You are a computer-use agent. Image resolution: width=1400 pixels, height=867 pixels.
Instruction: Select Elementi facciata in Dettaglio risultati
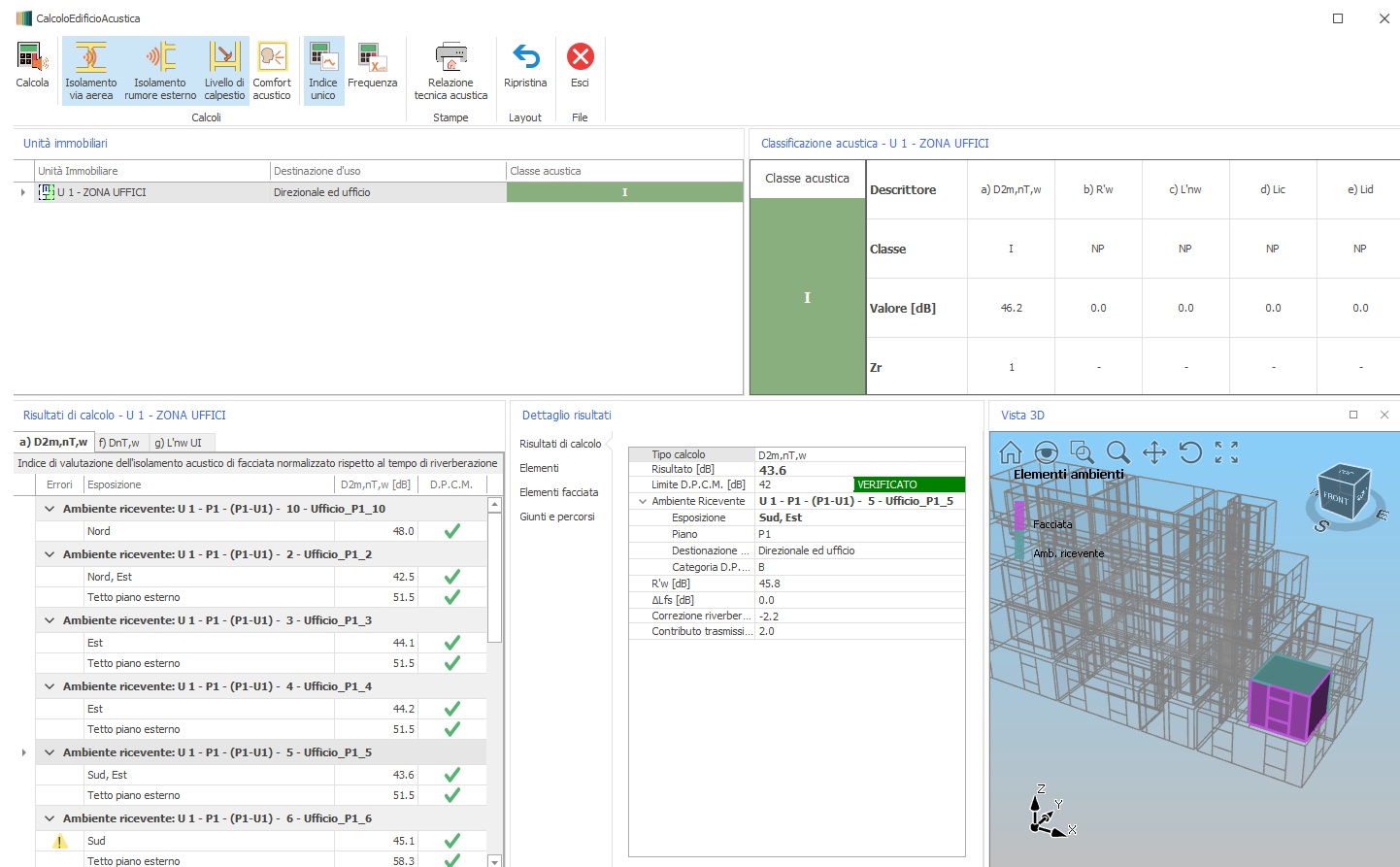(558, 492)
